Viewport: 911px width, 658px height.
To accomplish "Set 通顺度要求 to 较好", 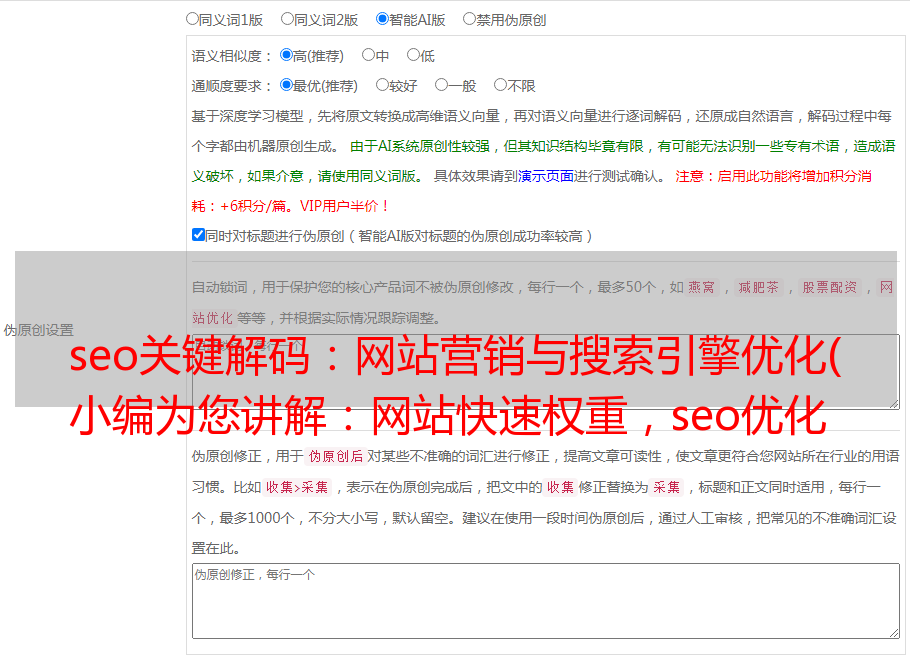I will click(382, 85).
